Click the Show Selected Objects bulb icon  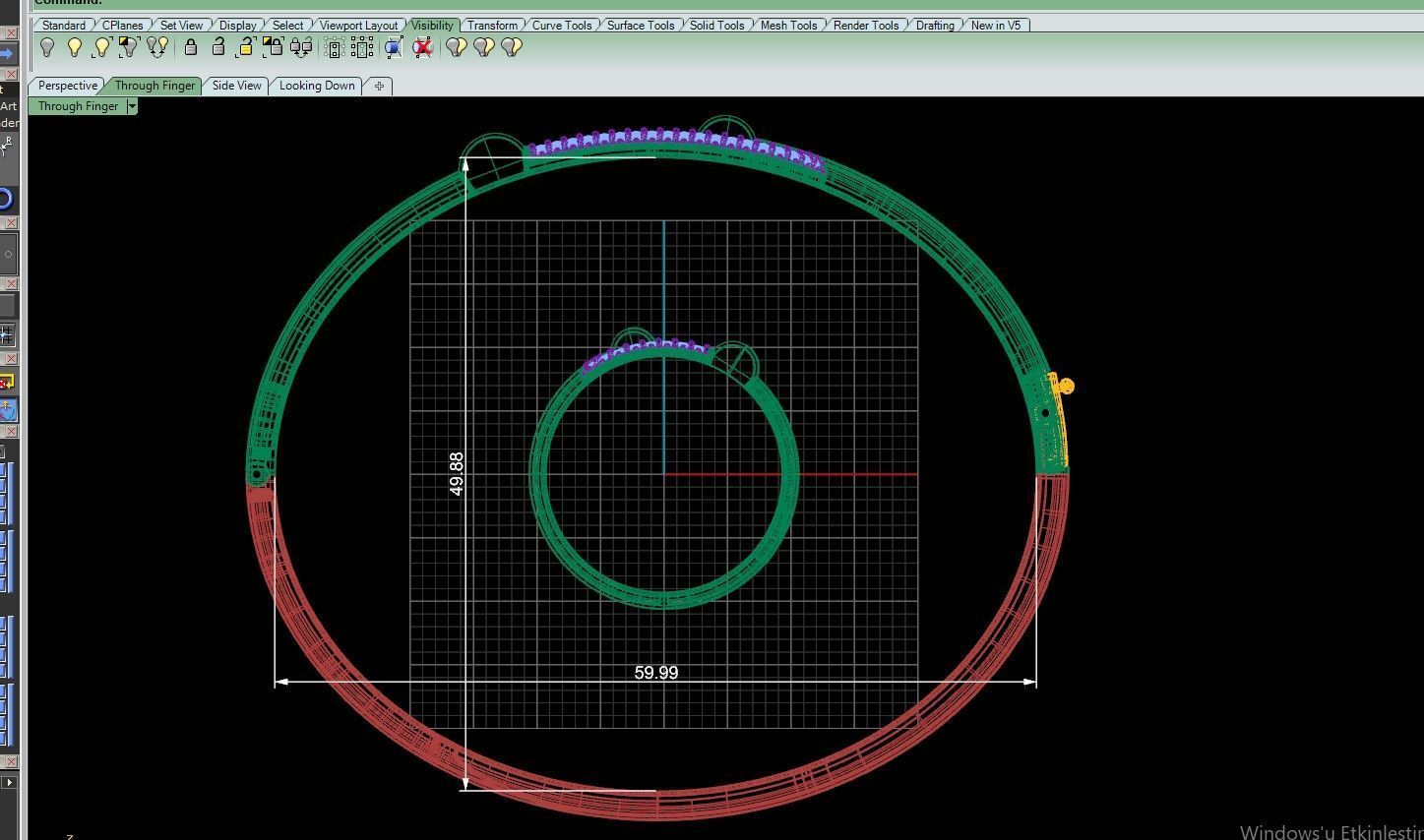coord(102,47)
